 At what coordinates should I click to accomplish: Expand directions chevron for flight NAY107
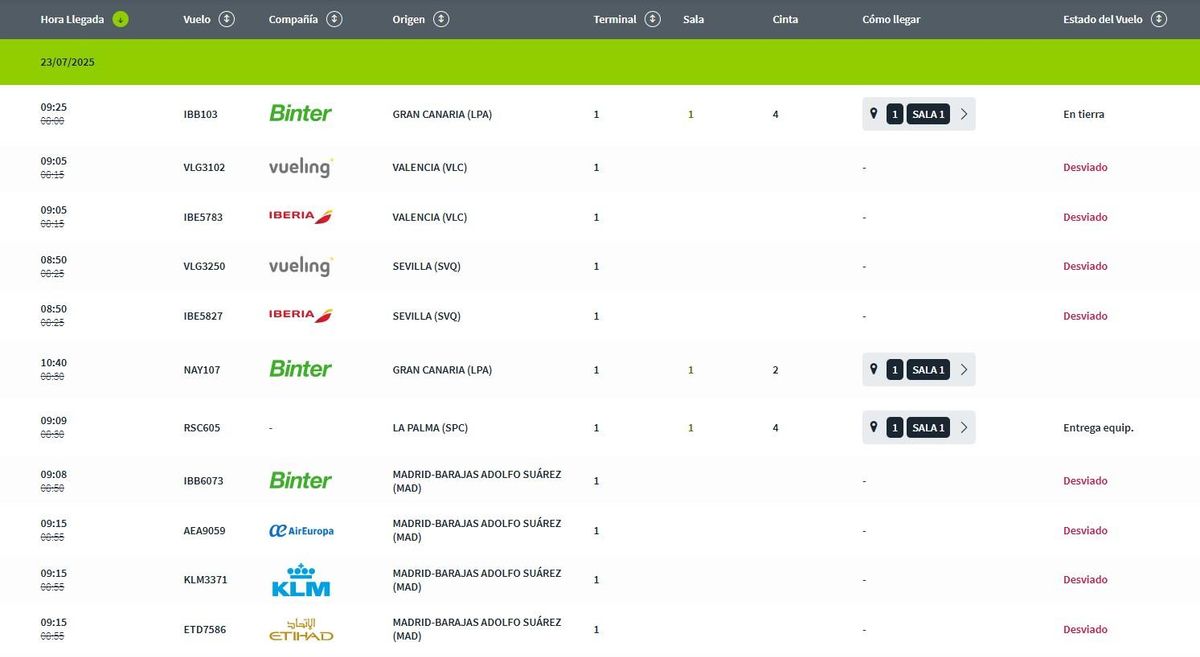pos(964,370)
